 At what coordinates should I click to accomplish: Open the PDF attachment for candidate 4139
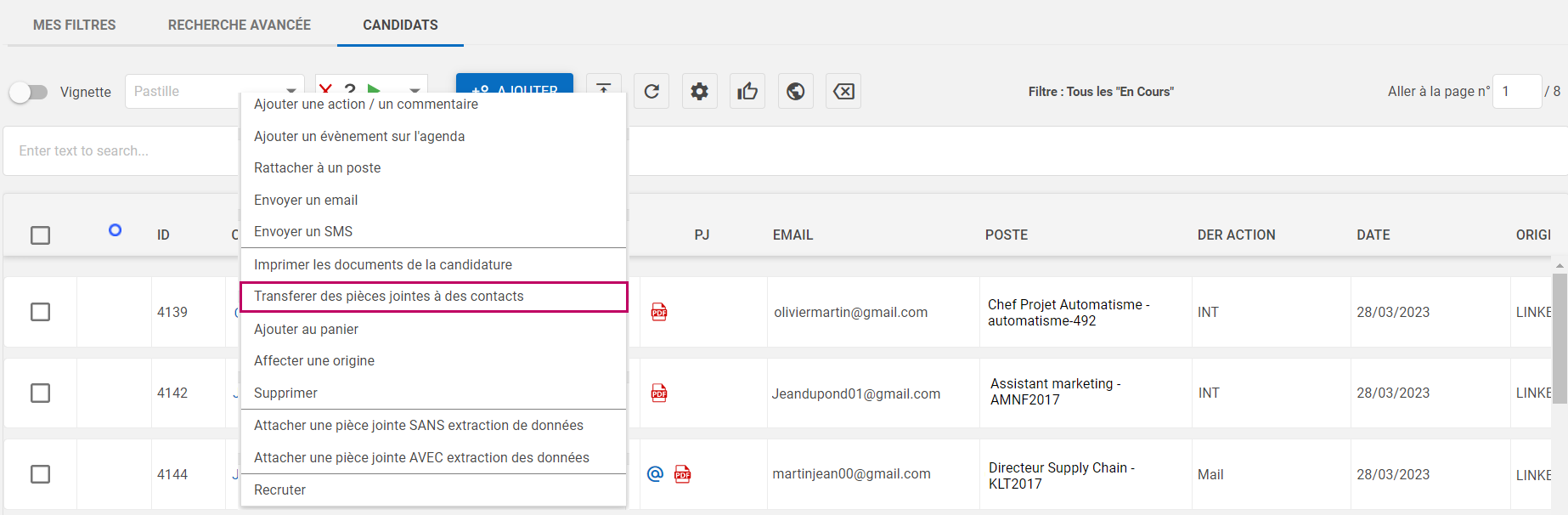(x=659, y=312)
